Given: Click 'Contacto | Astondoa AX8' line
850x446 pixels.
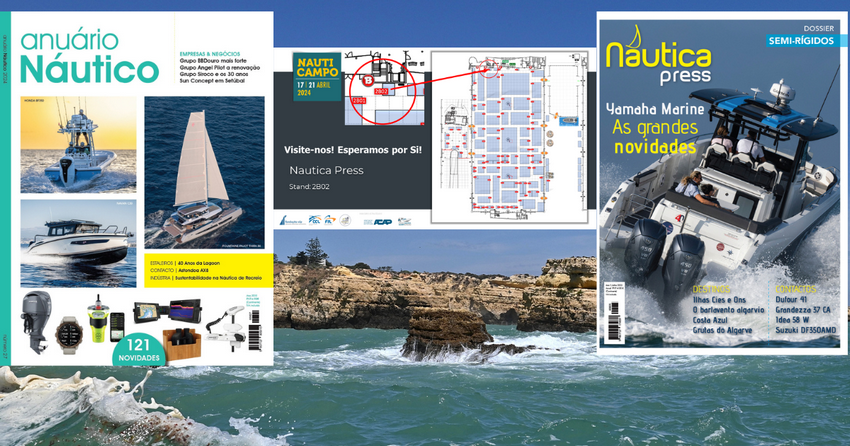Looking at the screenshot, I should point(179,270).
